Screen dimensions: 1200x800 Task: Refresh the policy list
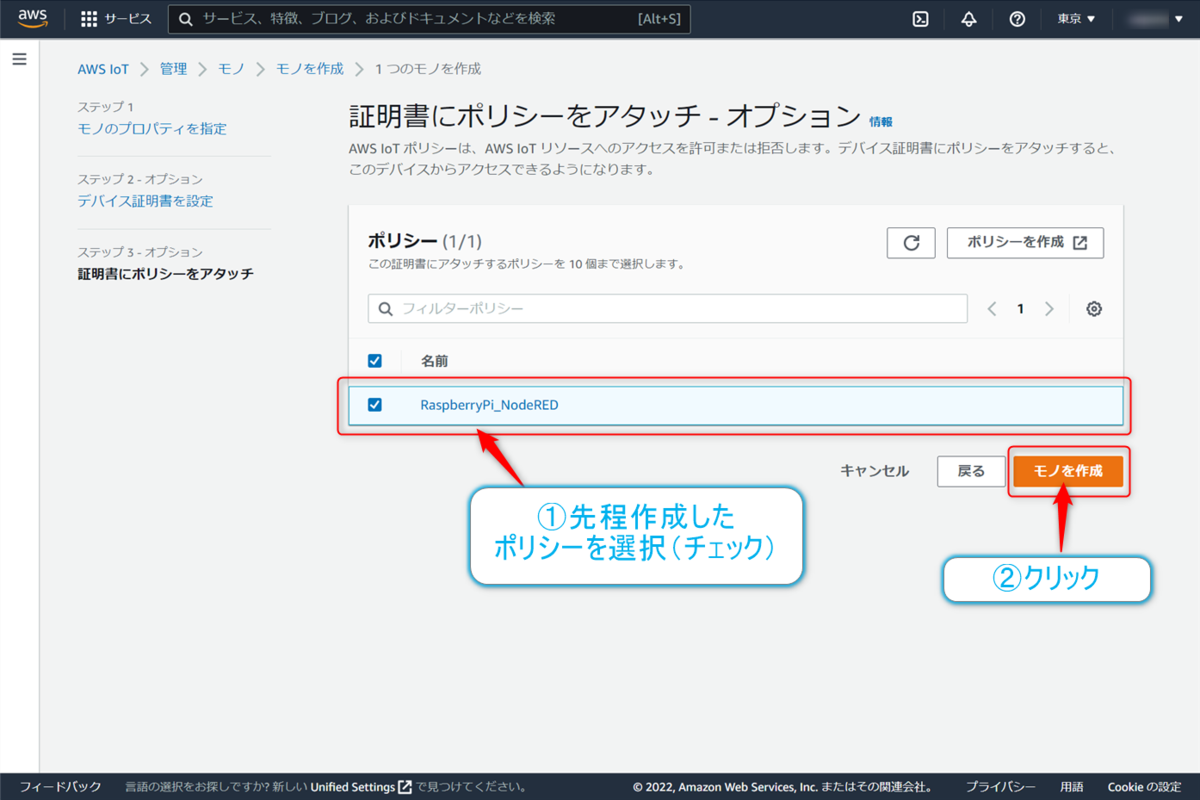coord(911,243)
